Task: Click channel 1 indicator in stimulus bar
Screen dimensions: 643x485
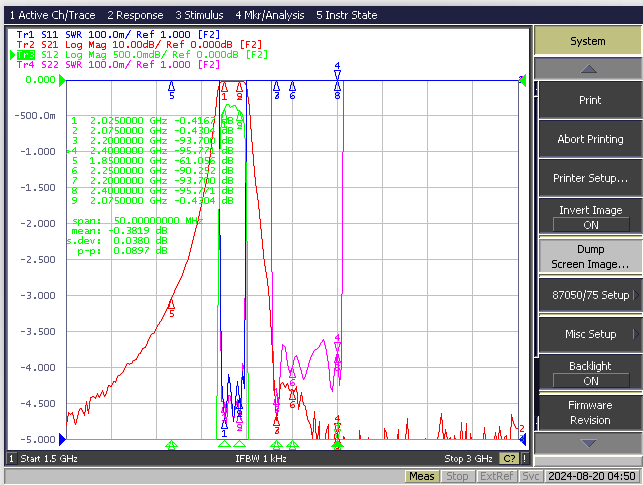Action: 12,458
